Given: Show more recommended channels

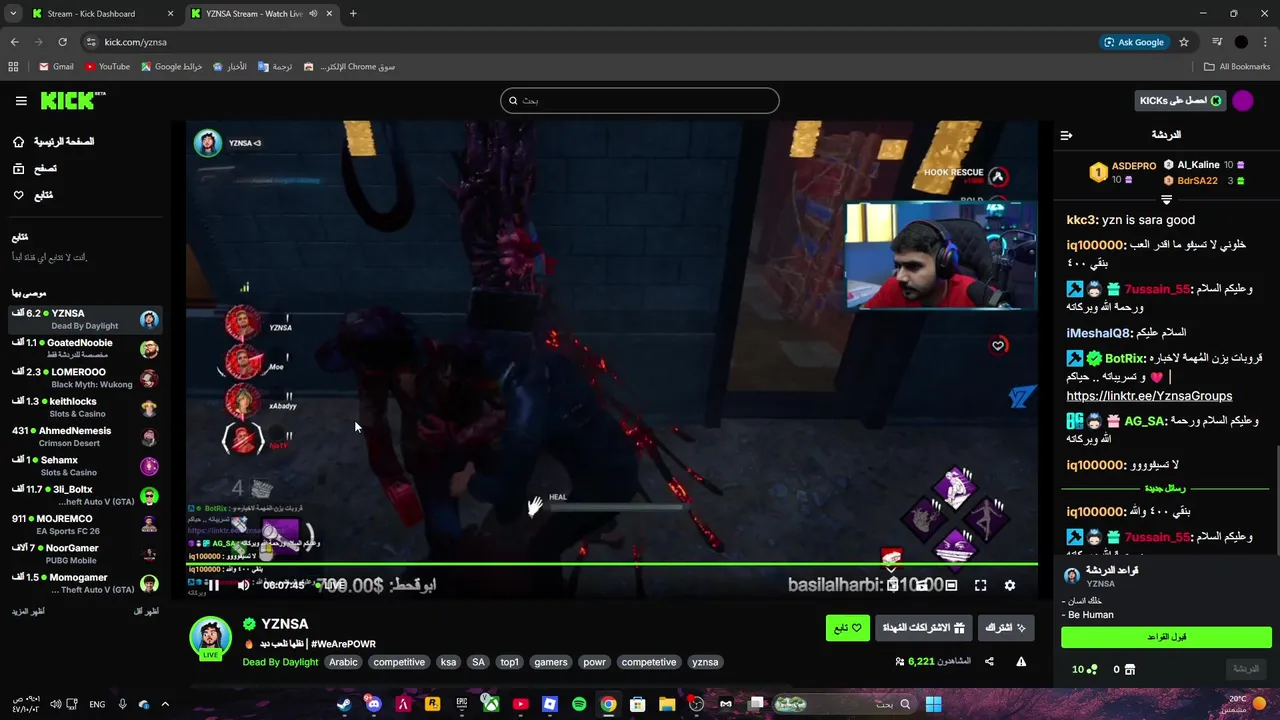Looking at the screenshot, I should pyautogui.click(x=29, y=611).
